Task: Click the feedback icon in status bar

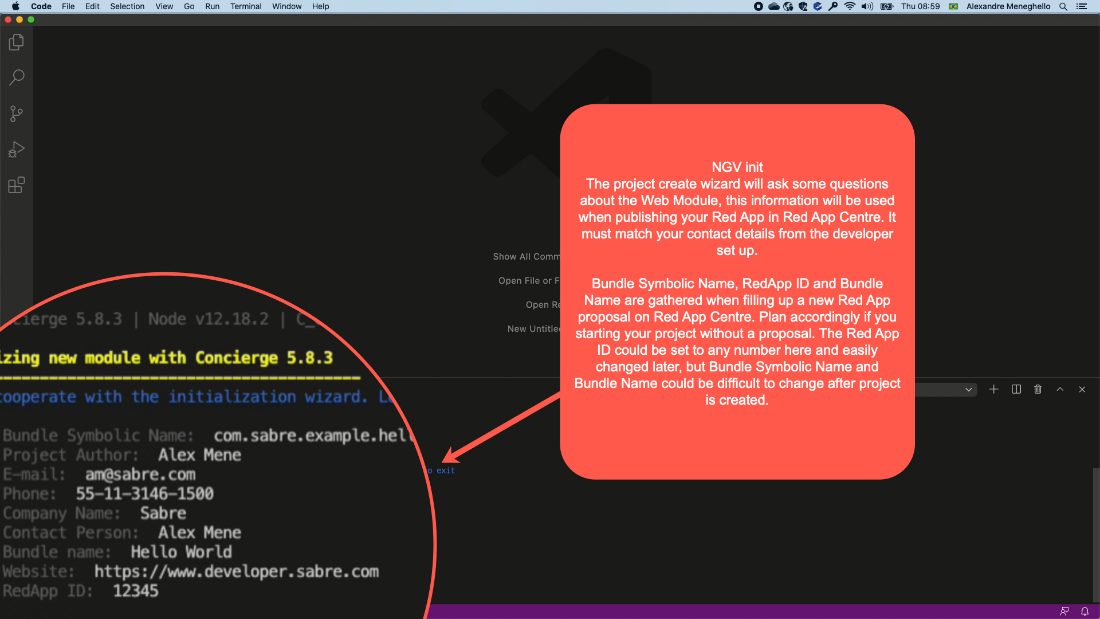Action: [x=1064, y=611]
